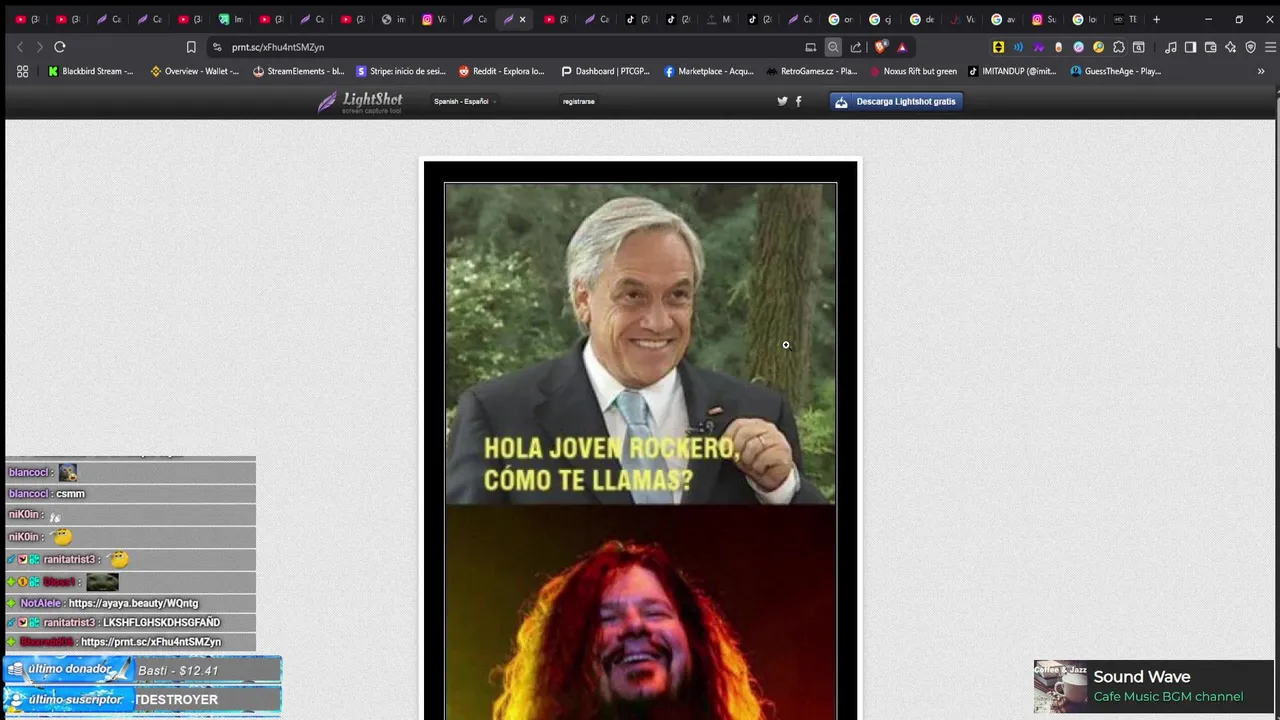Open the yellow up-down arrows extension
The image size is (1280, 720).
(998, 47)
